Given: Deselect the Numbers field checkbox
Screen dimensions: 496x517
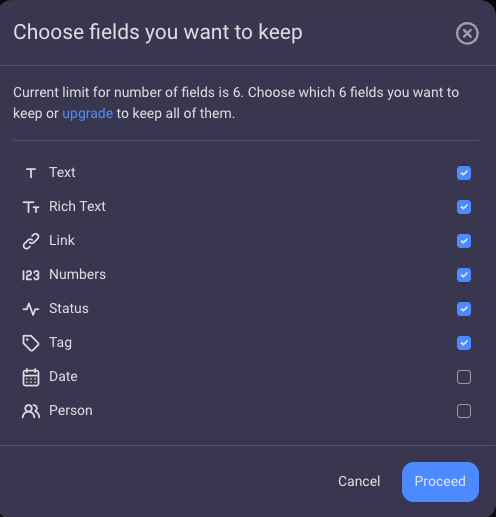Looking at the screenshot, I should click(x=464, y=275).
